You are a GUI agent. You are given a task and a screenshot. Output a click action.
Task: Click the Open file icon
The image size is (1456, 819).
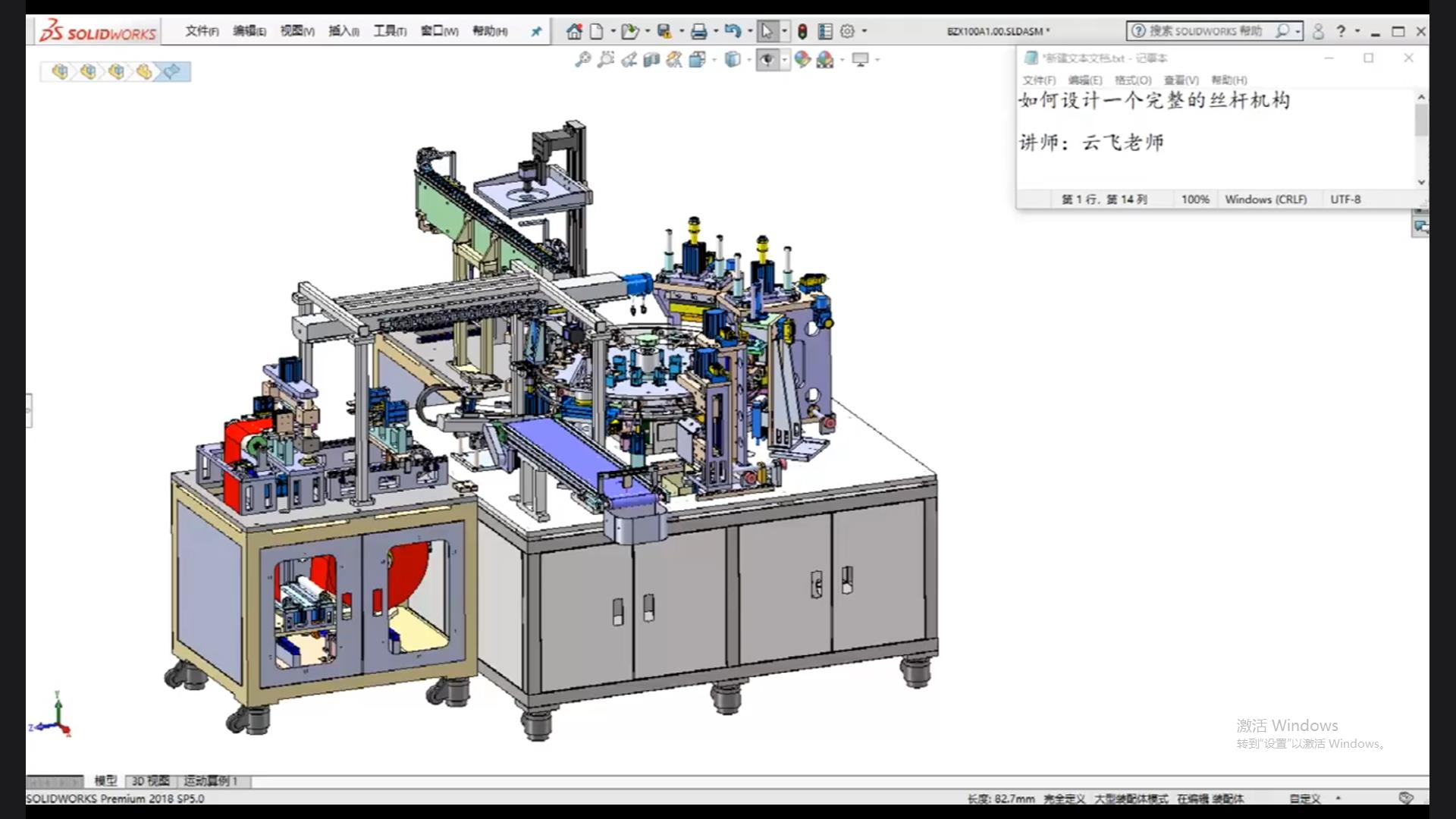pos(629,31)
